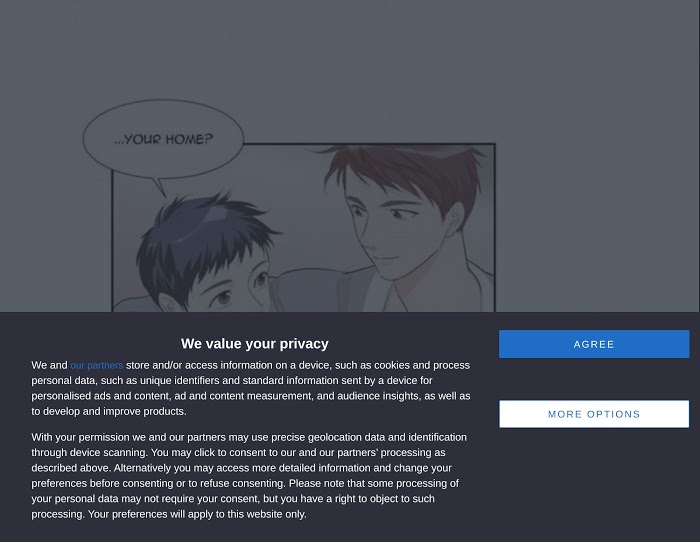Click the empty gap between AGREE and MORE OPTIONS
700x542 pixels.
pos(594,379)
